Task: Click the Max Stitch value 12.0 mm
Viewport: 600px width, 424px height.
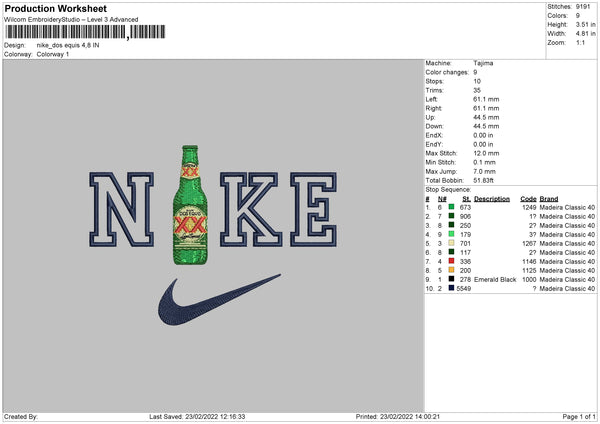Action: click(x=486, y=153)
